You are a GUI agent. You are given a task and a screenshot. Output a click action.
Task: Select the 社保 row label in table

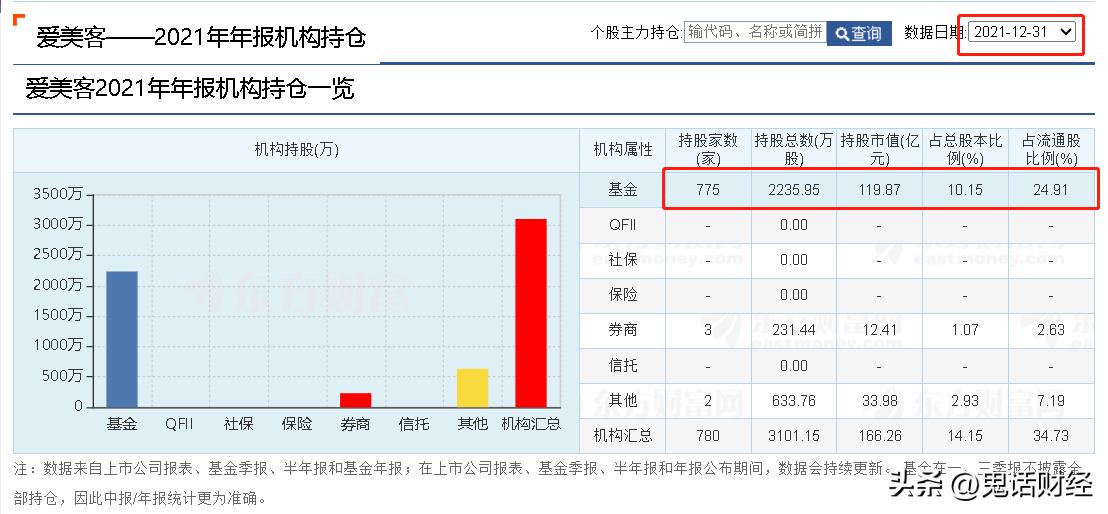click(623, 259)
